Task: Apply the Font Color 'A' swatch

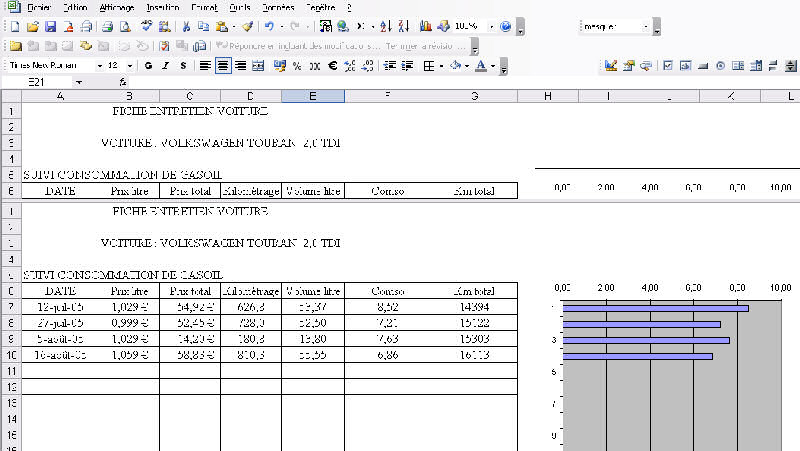Action: point(481,66)
